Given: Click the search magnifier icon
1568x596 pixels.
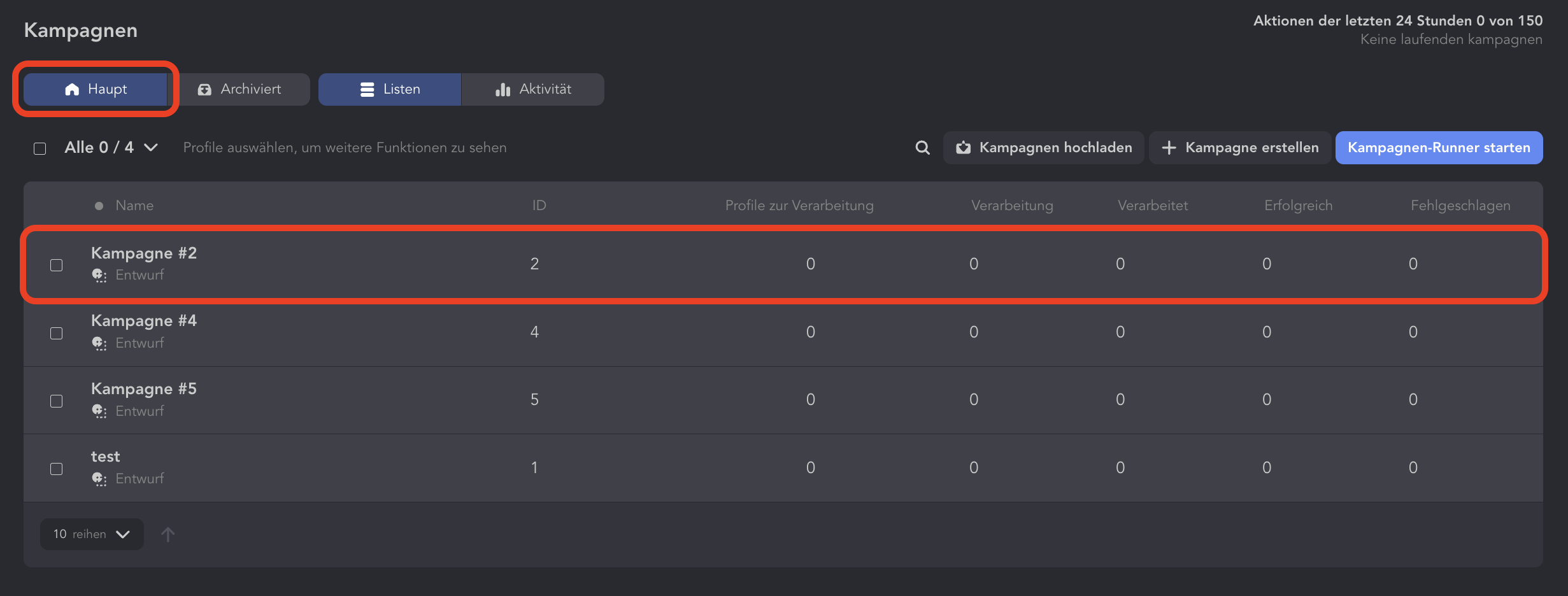Looking at the screenshot, I should [x=922, y=148].
